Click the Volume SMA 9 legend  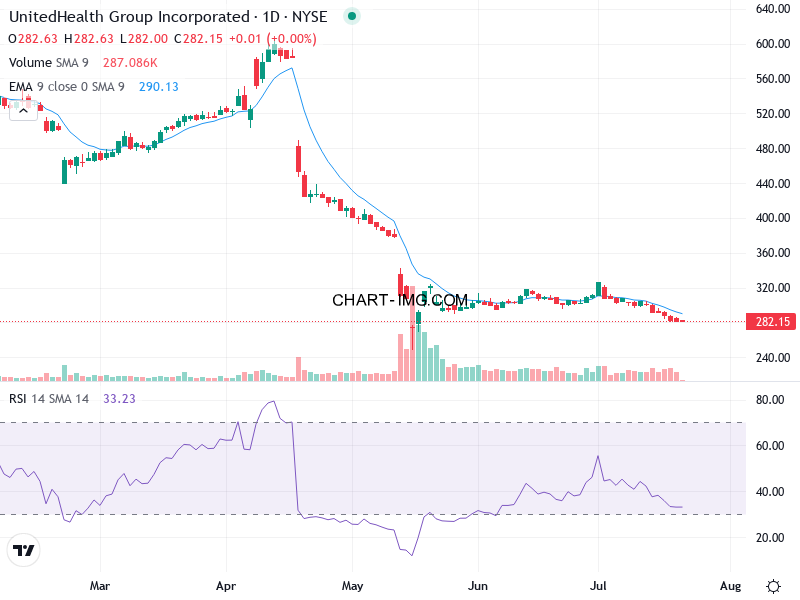point(48,63)
